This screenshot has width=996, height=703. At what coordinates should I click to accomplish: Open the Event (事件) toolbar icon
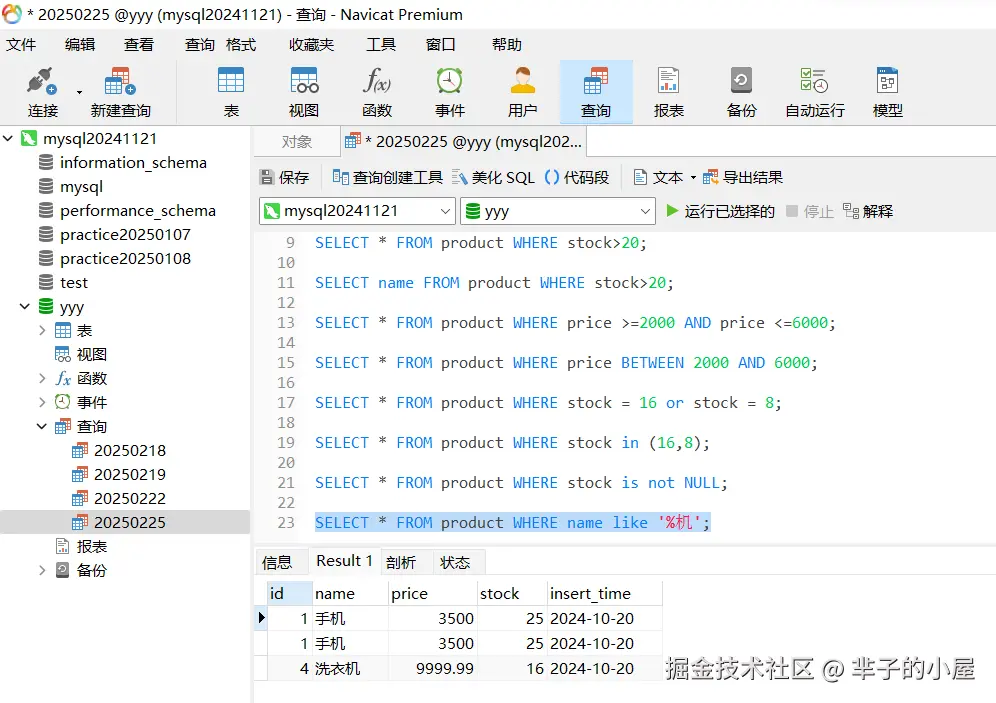[x=450, y=93]
